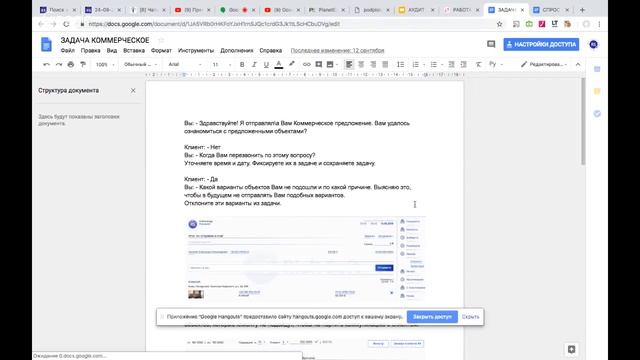
Task: Print the document with printer icon
Action: [x=71, y=64]
